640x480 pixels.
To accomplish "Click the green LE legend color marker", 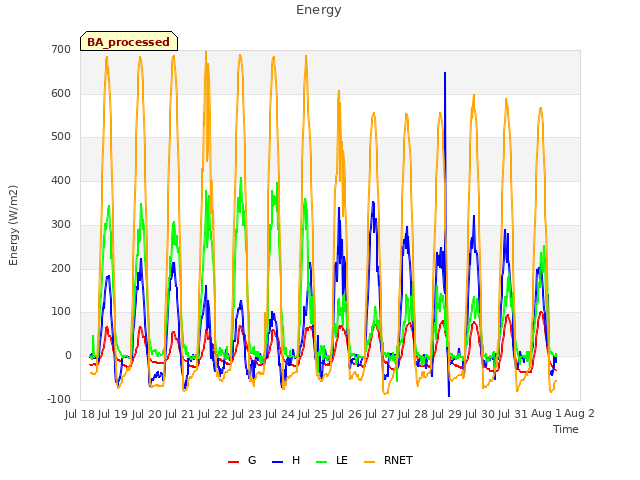I will (322, 462).
